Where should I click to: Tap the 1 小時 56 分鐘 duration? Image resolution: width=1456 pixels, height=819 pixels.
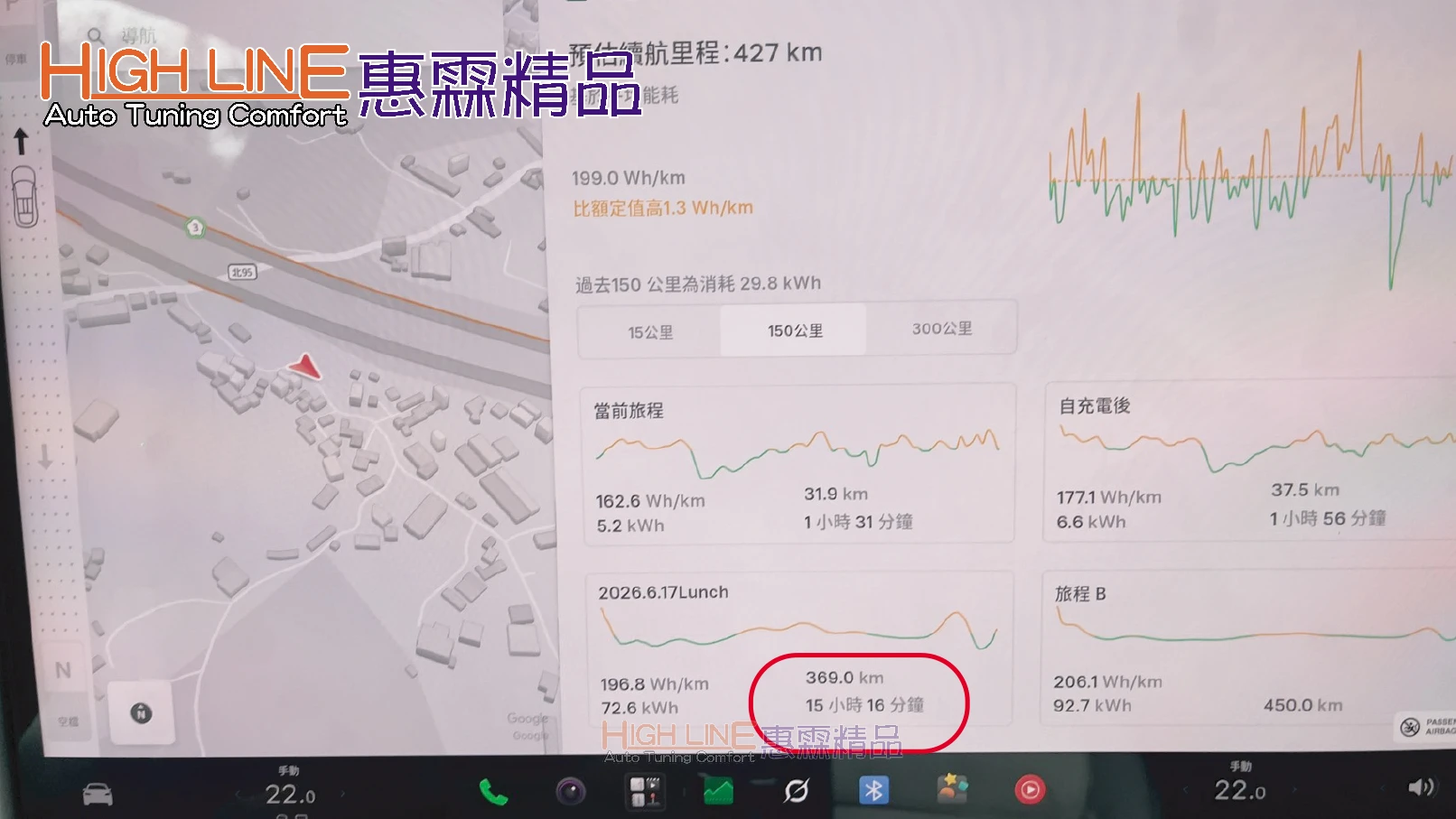pos(1328,518)
